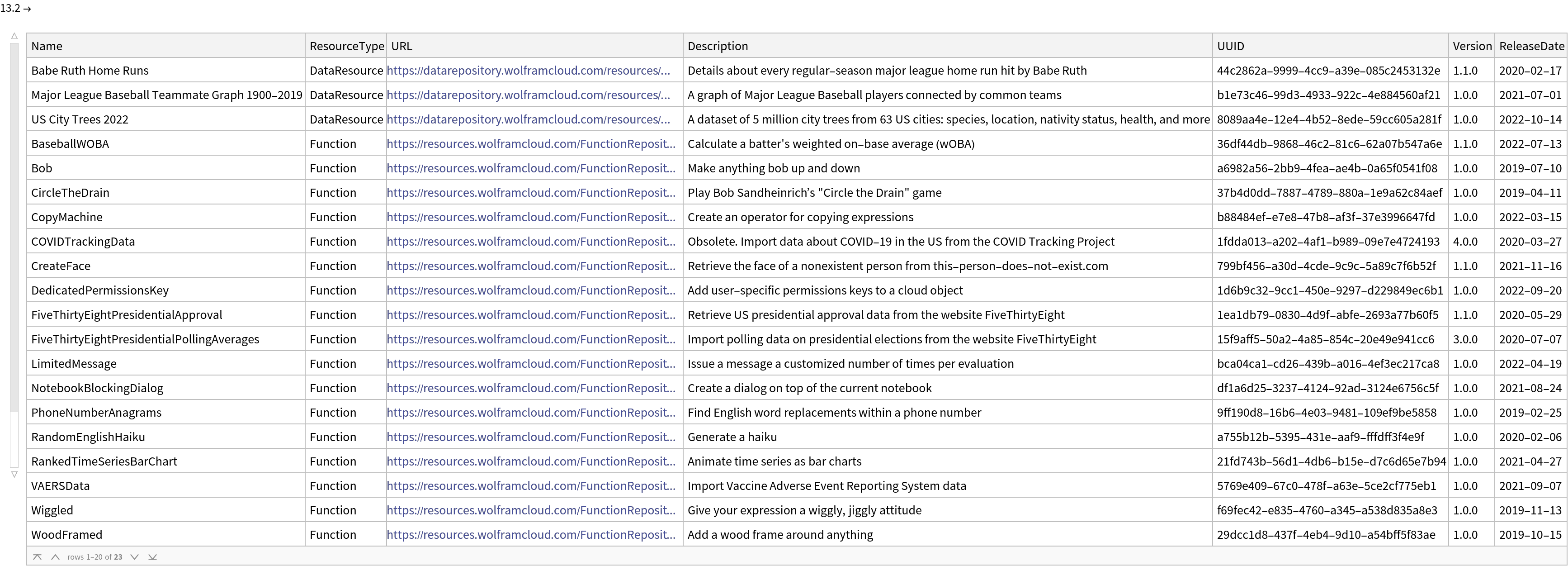Jump to the first rows icon

[x=37, y=557]
